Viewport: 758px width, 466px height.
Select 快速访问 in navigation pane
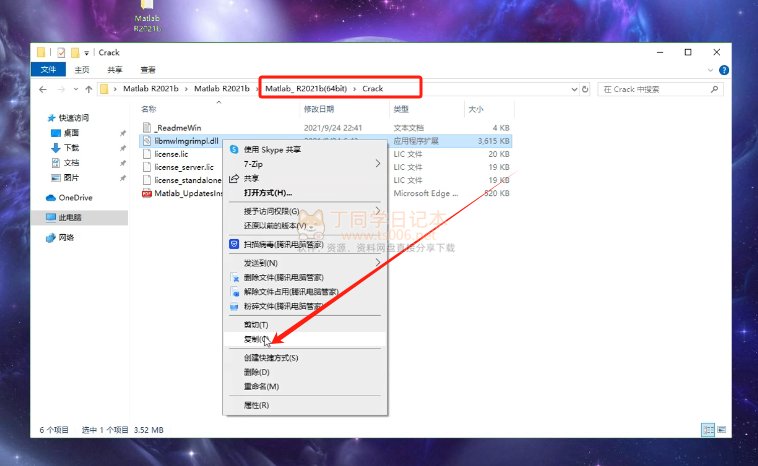click(68, 118)
